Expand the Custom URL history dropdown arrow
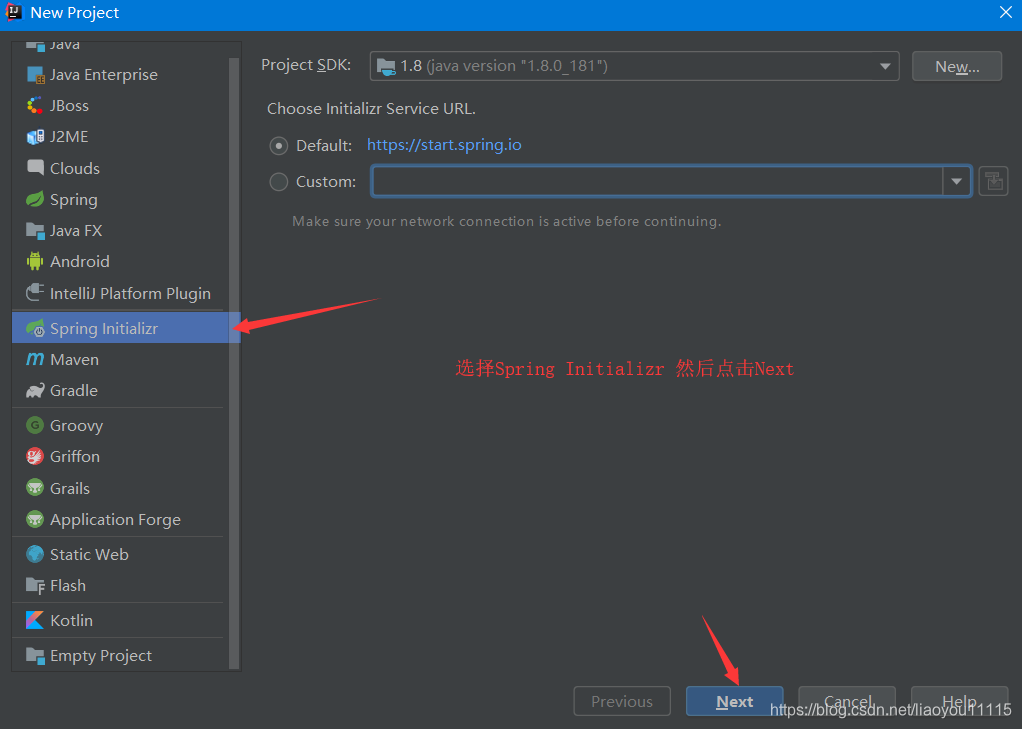The width and height of the screenshot is (1022, 729). pyautogui.click(x=957, y=181)
